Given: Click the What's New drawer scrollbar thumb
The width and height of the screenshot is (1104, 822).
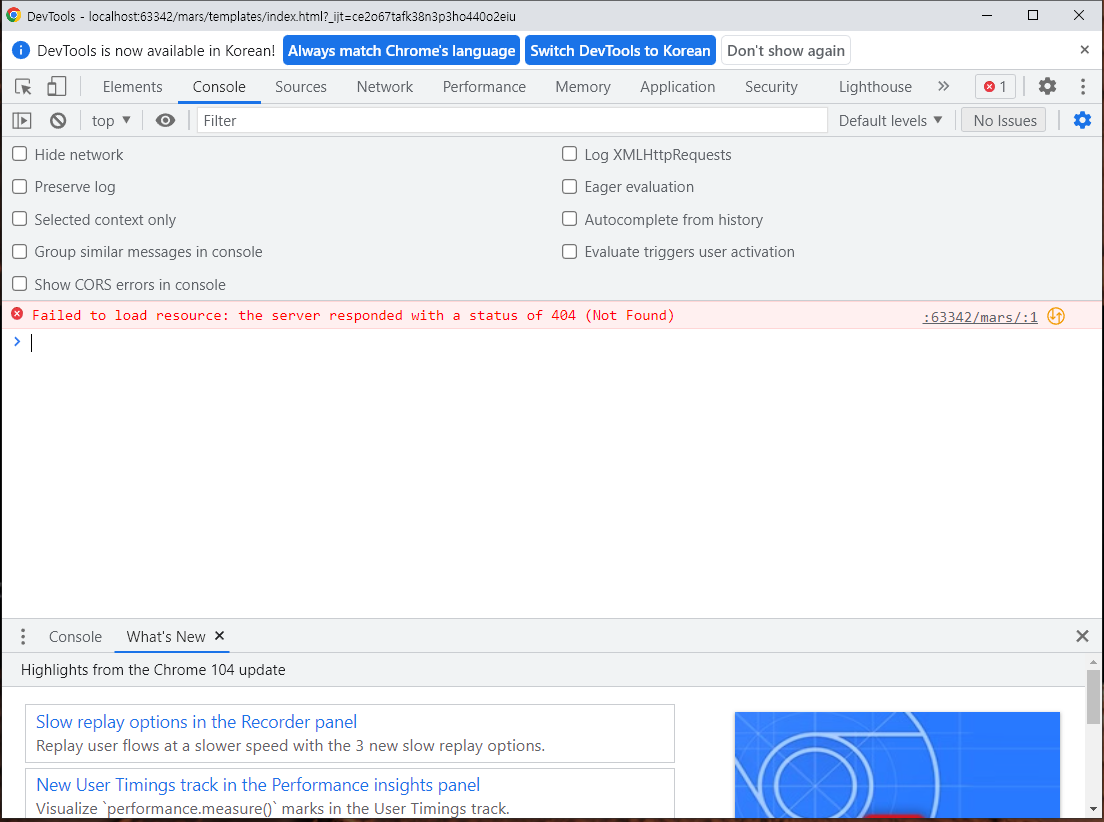Looking at the screenshot, I should click(1093, 696).
